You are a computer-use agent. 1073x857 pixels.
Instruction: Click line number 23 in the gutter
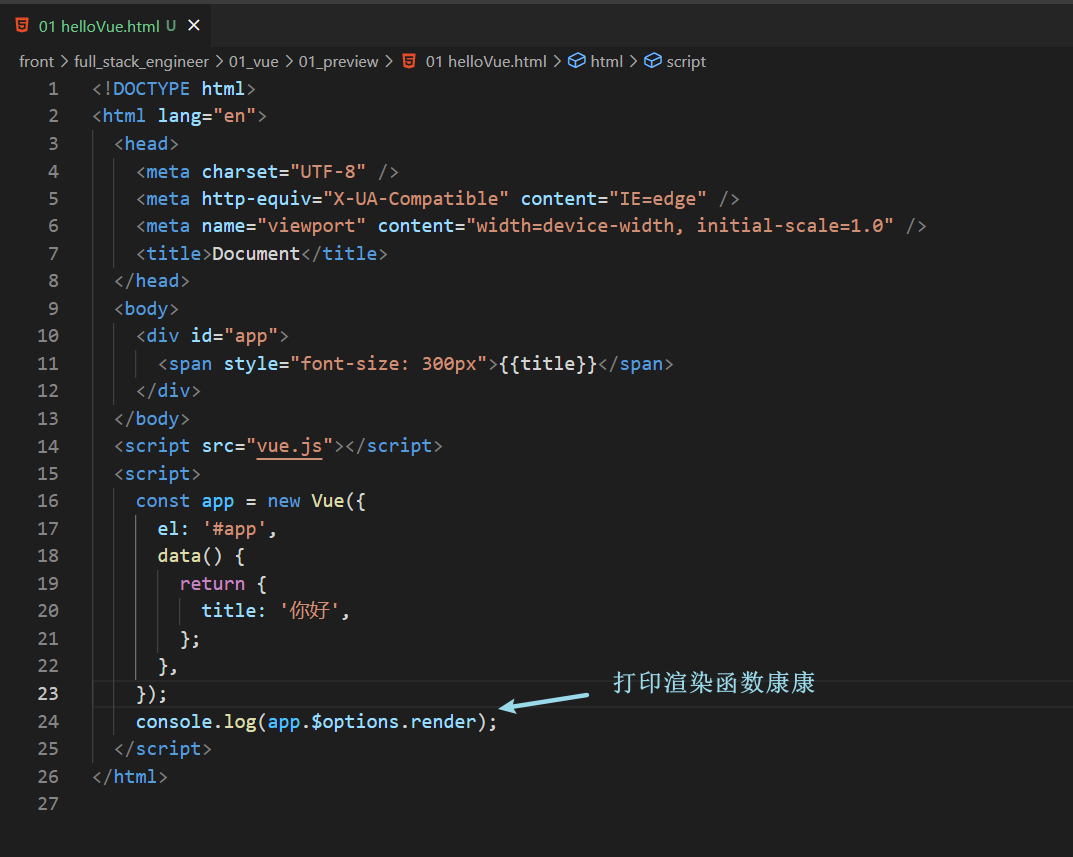click(x=48, y=693)
